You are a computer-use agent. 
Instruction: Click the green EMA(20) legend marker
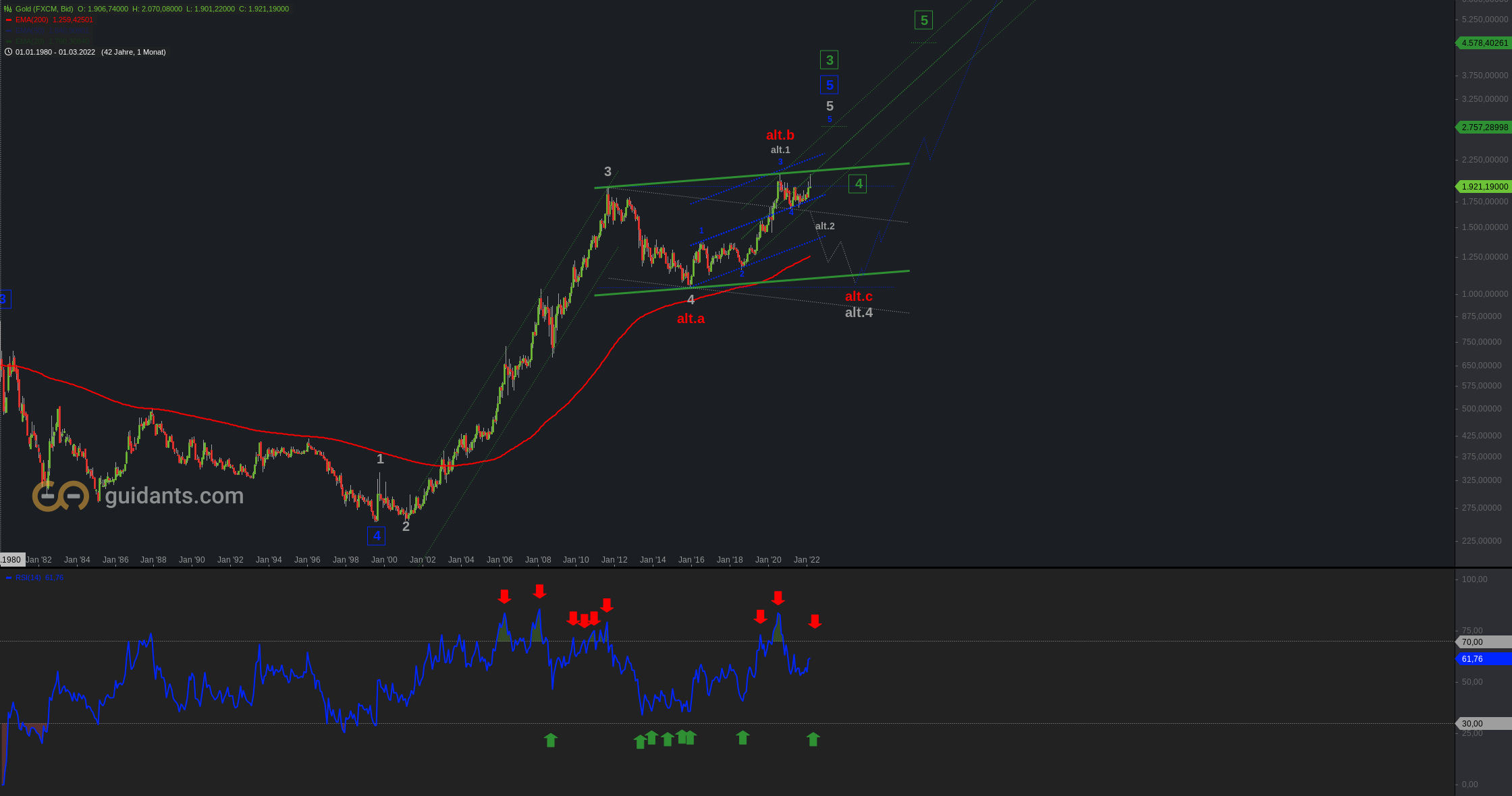pyautogui.click(x=9, y=42)
